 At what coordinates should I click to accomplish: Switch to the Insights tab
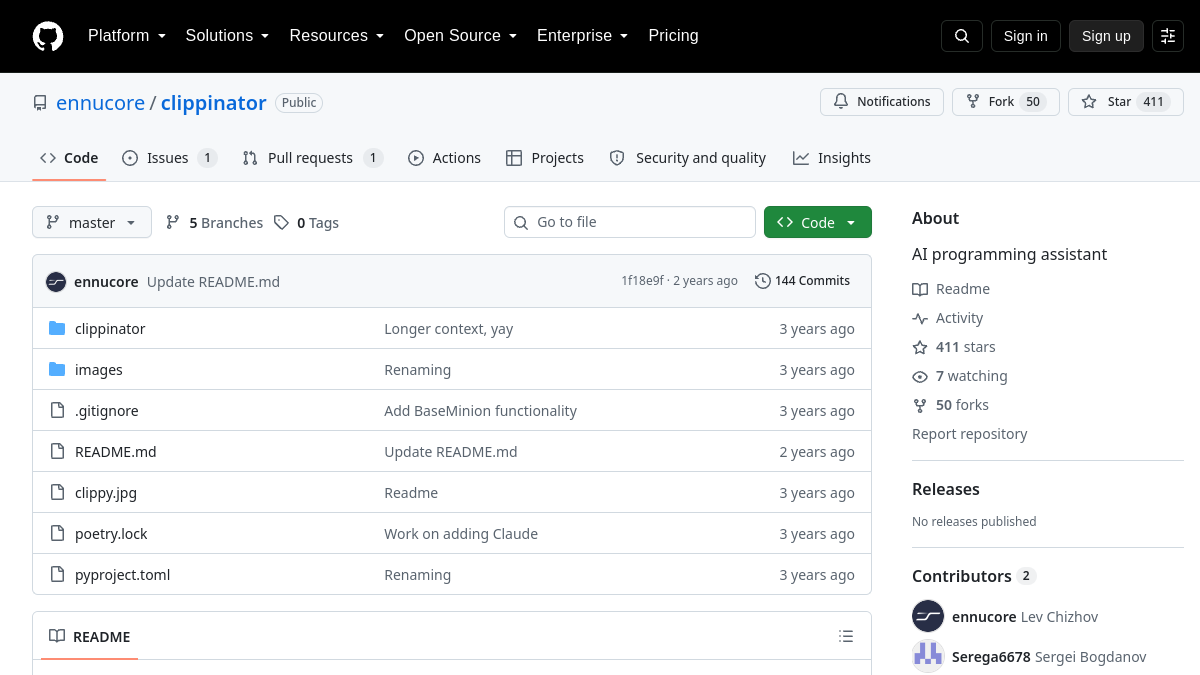(x=832, y=158)
